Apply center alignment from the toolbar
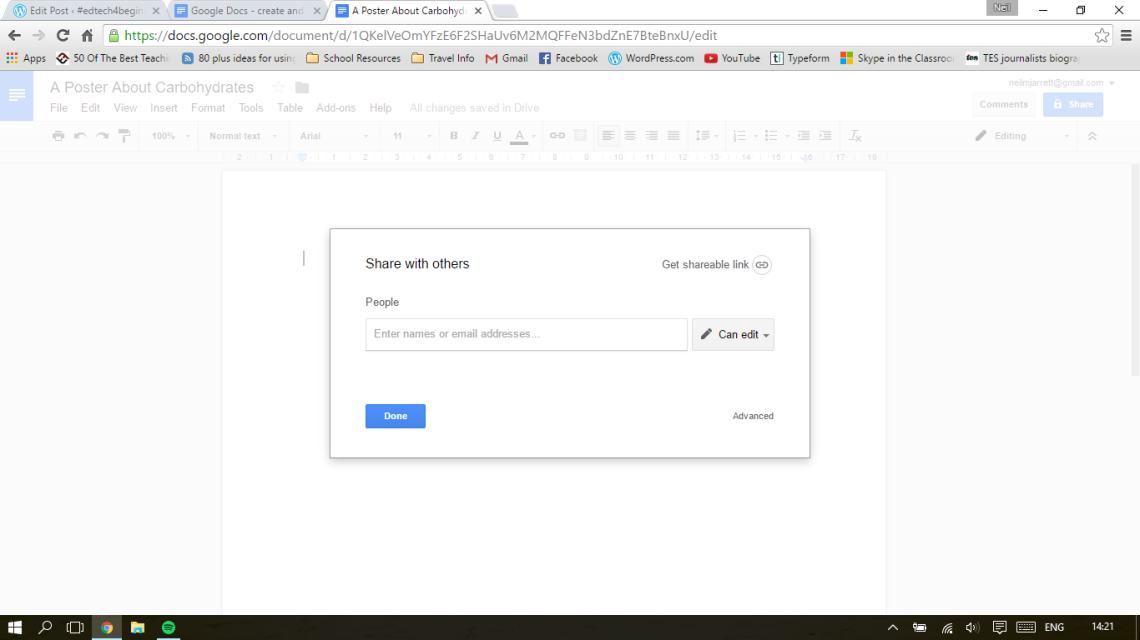This screenshot has height=640, width=1140. pos(630,135)
